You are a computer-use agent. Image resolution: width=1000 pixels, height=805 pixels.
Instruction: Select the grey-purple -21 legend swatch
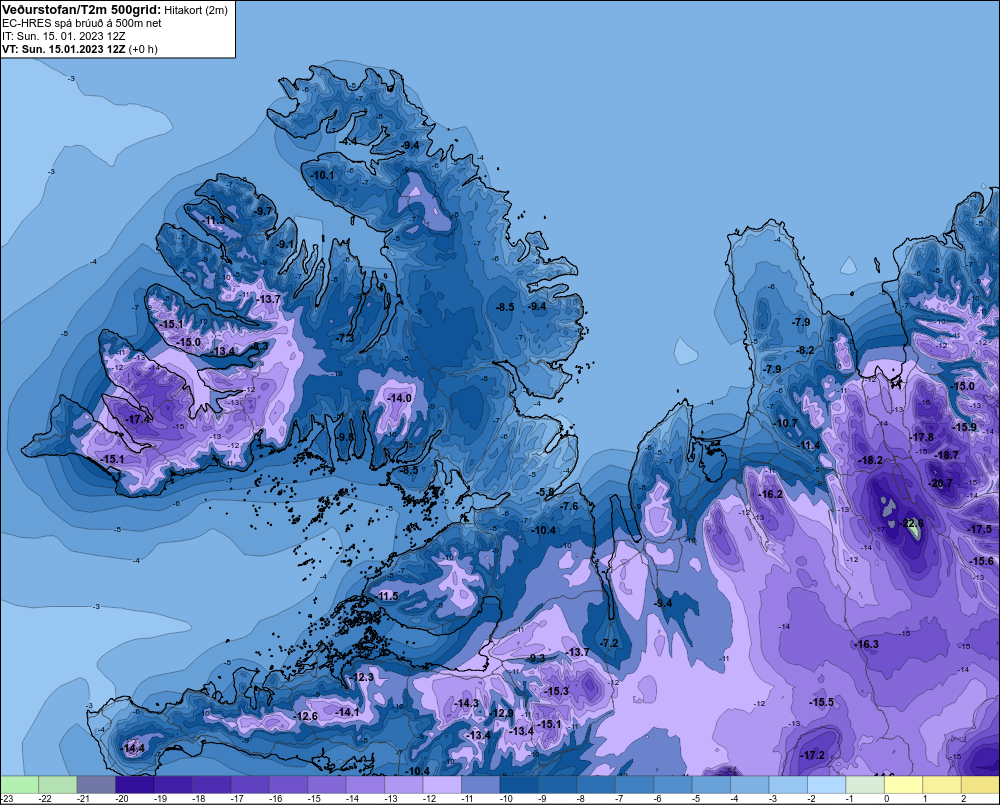96,784
